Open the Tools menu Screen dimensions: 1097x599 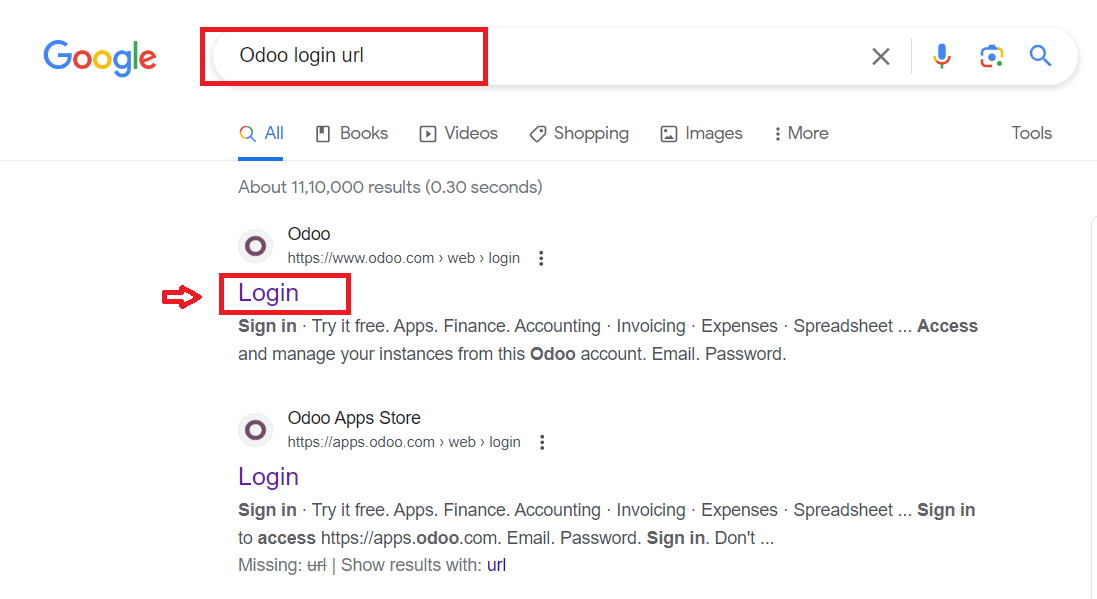tap(1031, 133)
